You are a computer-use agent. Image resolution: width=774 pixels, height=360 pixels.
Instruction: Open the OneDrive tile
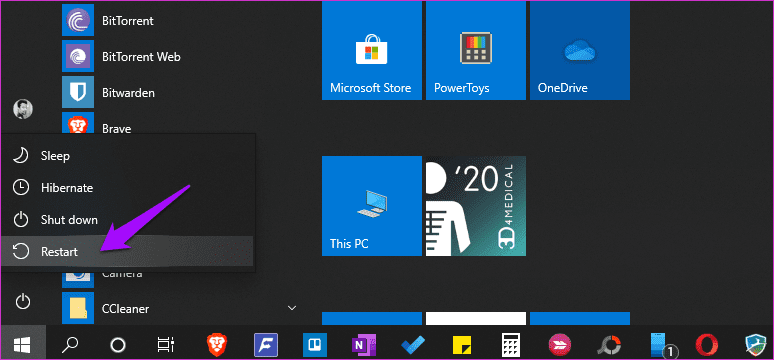tap(580, 50)
